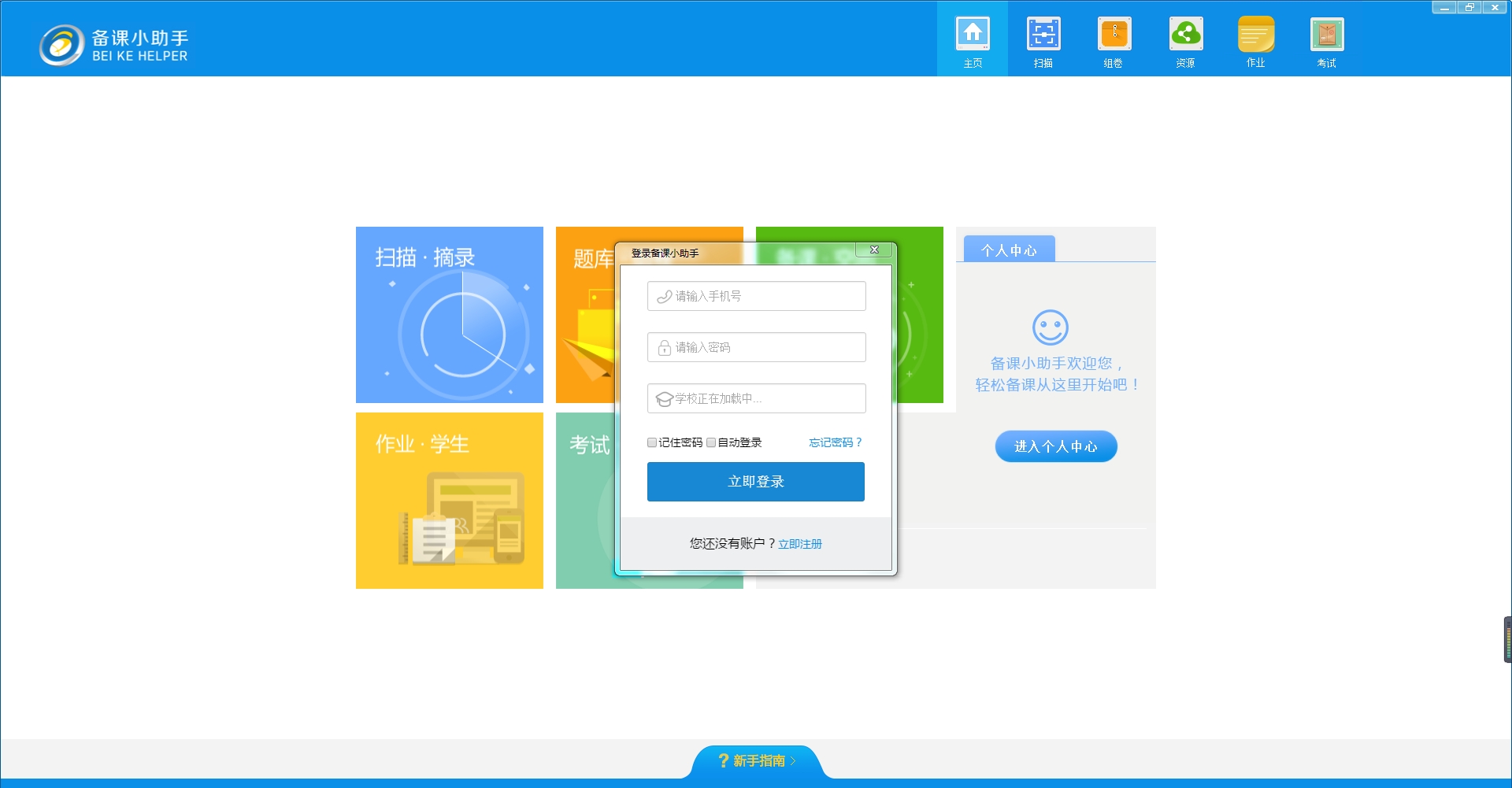1512x788 pixels.
Task: Open the 资源 cloud resources icon
Action: [x=1185, y=40]
